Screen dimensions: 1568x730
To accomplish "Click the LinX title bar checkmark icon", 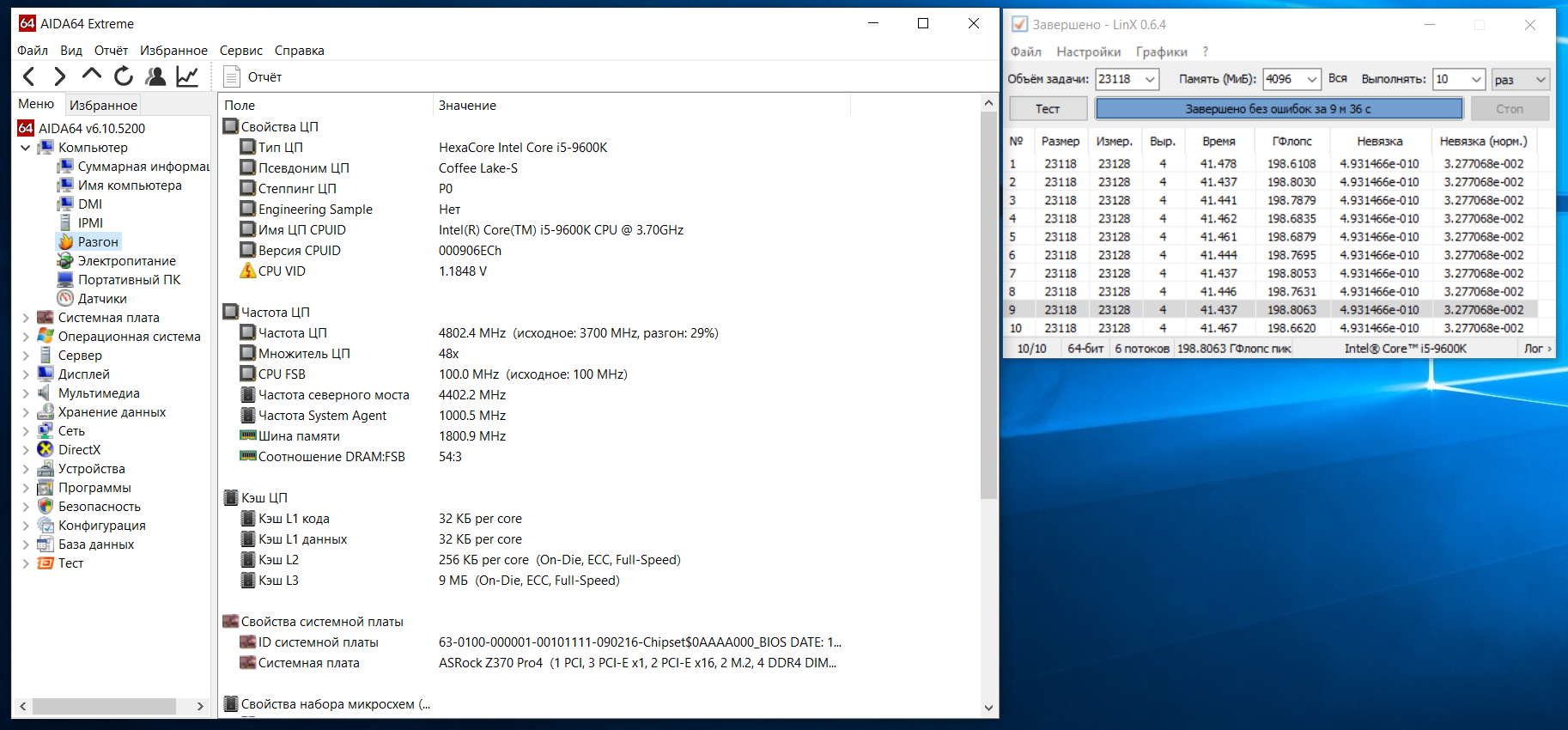I will (x=1019, y=24).
